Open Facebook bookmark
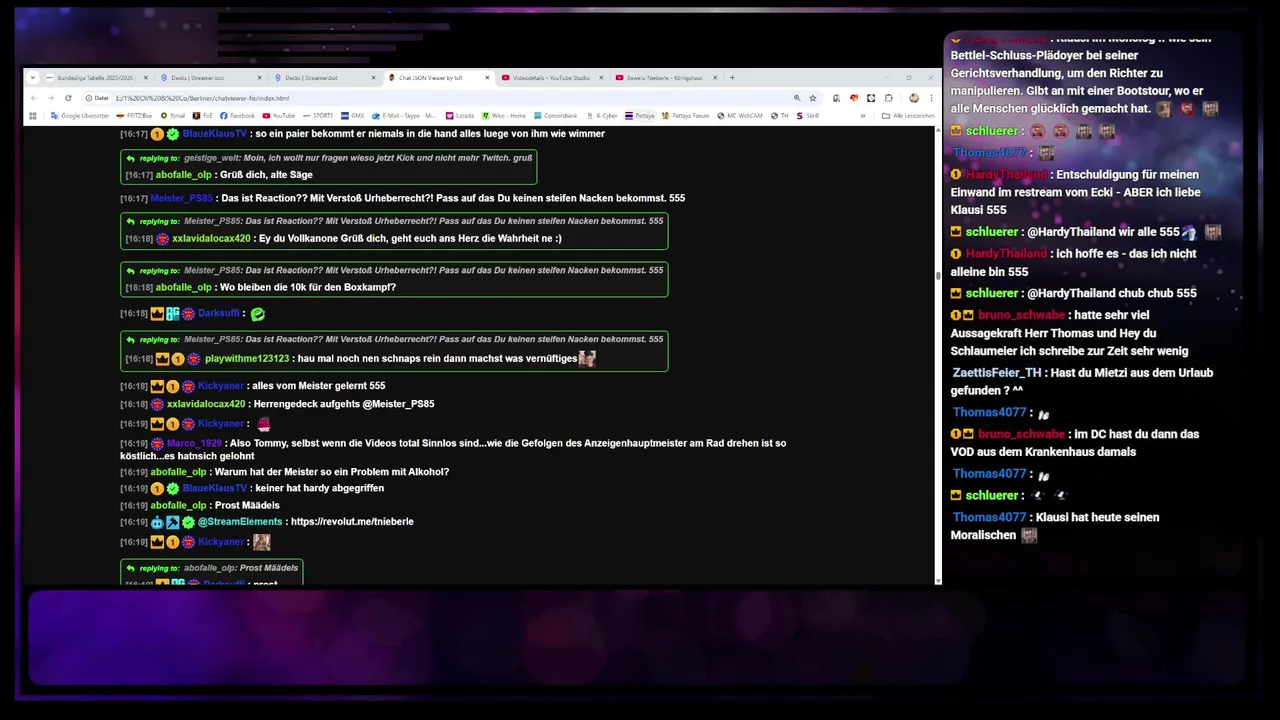 point(238,116)
